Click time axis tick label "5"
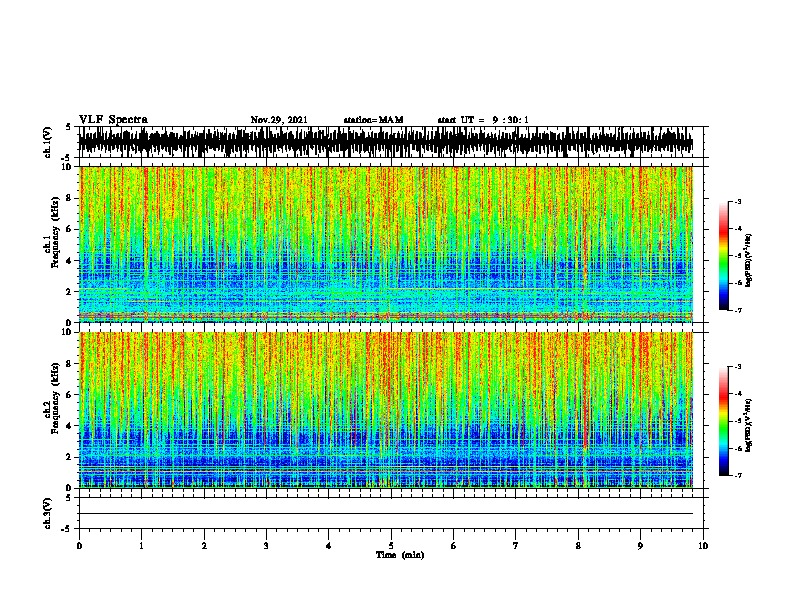792x612 pixels. [x=391, y=546]
